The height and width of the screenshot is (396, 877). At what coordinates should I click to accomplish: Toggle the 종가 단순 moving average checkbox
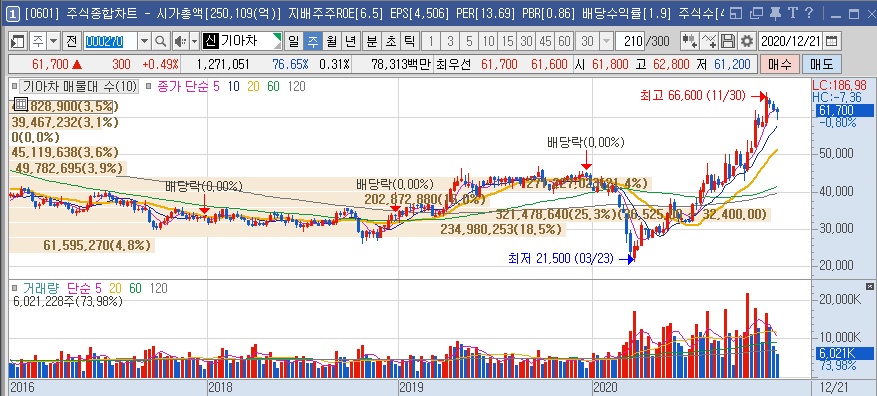coord(149,86)
